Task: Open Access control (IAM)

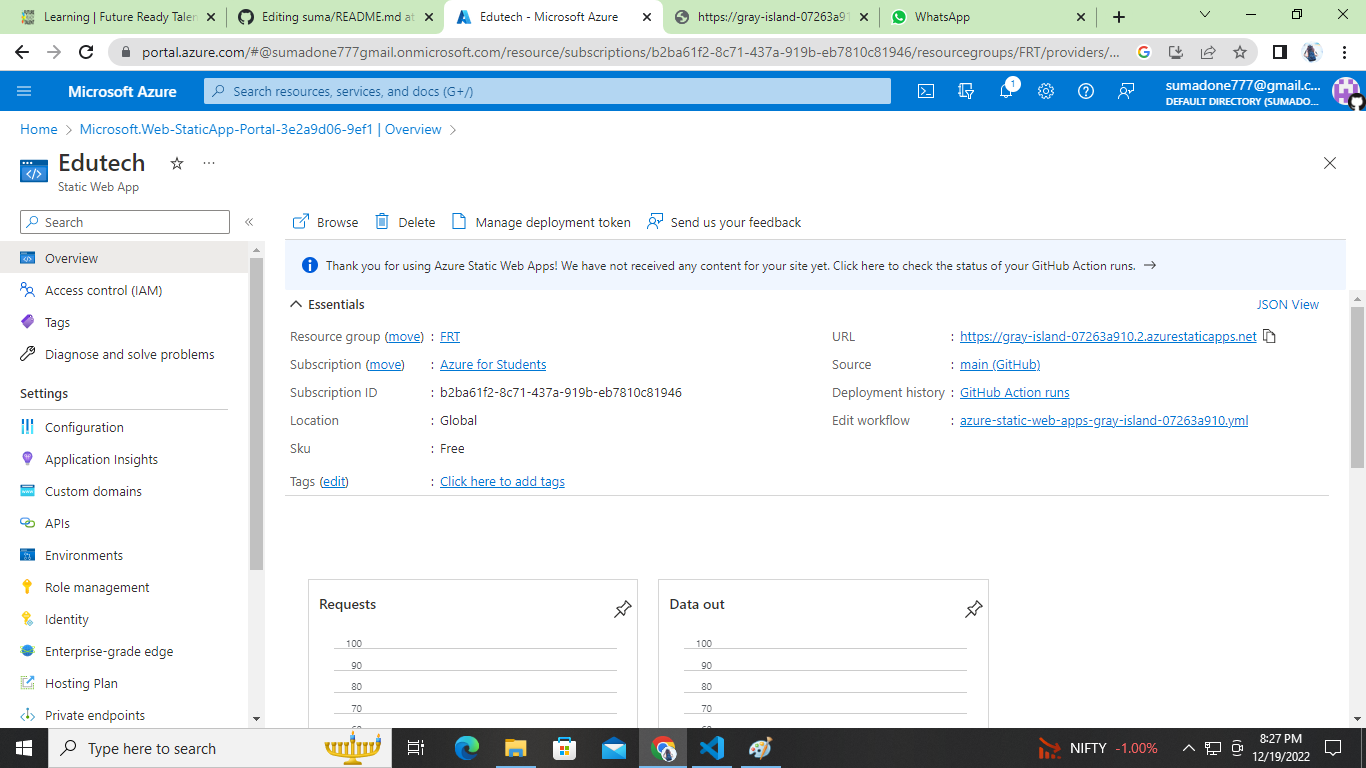Action: [104, 290]
